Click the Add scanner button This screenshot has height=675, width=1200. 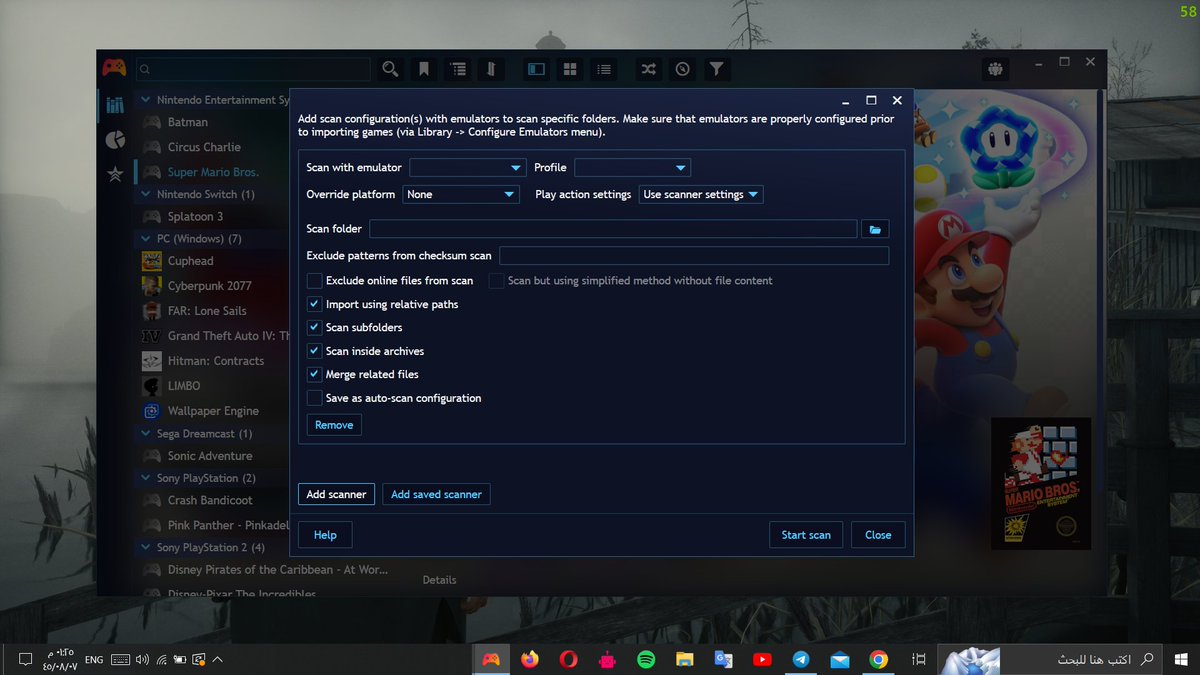[336, 494]
